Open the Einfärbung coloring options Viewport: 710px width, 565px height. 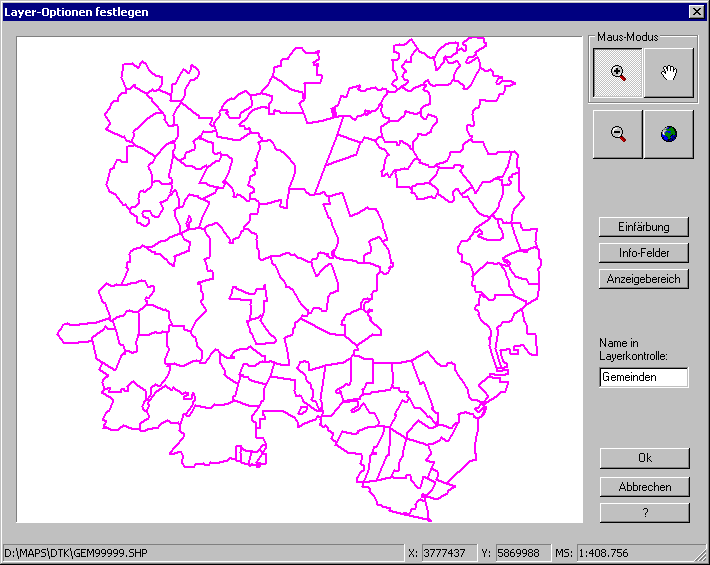(x=644, y=227)
